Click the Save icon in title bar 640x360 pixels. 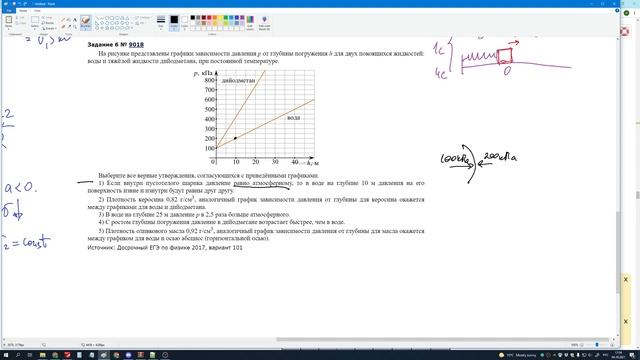(13, 4)
